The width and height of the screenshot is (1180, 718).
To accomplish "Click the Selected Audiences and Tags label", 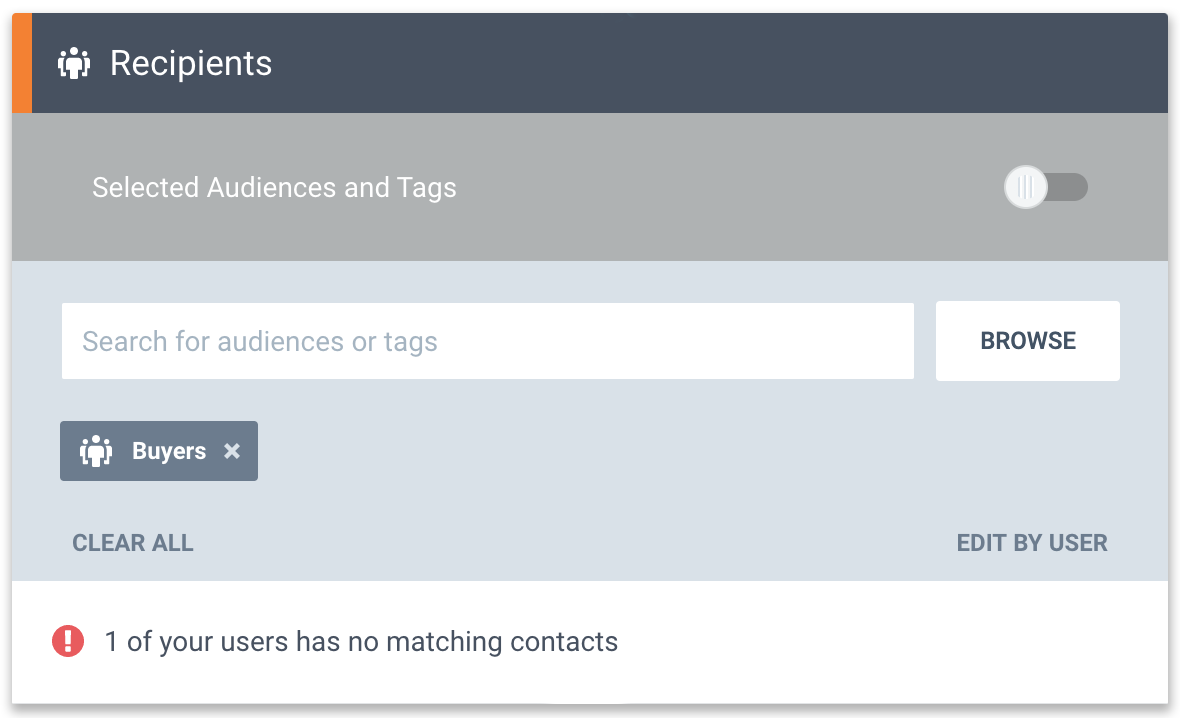I will coord(274,187).
